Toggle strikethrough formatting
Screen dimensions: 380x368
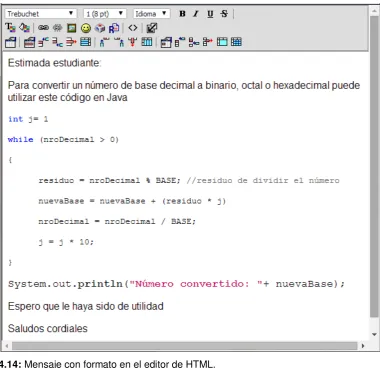pos(224,14)
